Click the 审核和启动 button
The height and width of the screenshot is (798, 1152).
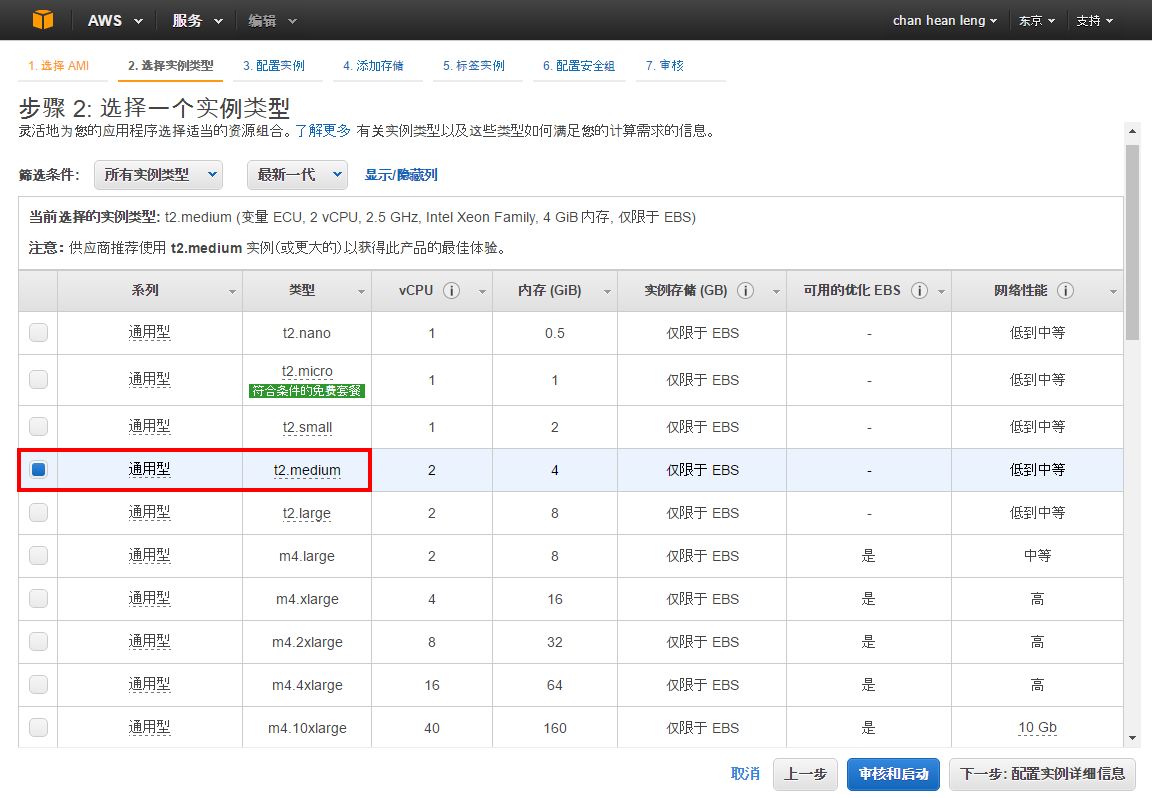pos(893,774)
